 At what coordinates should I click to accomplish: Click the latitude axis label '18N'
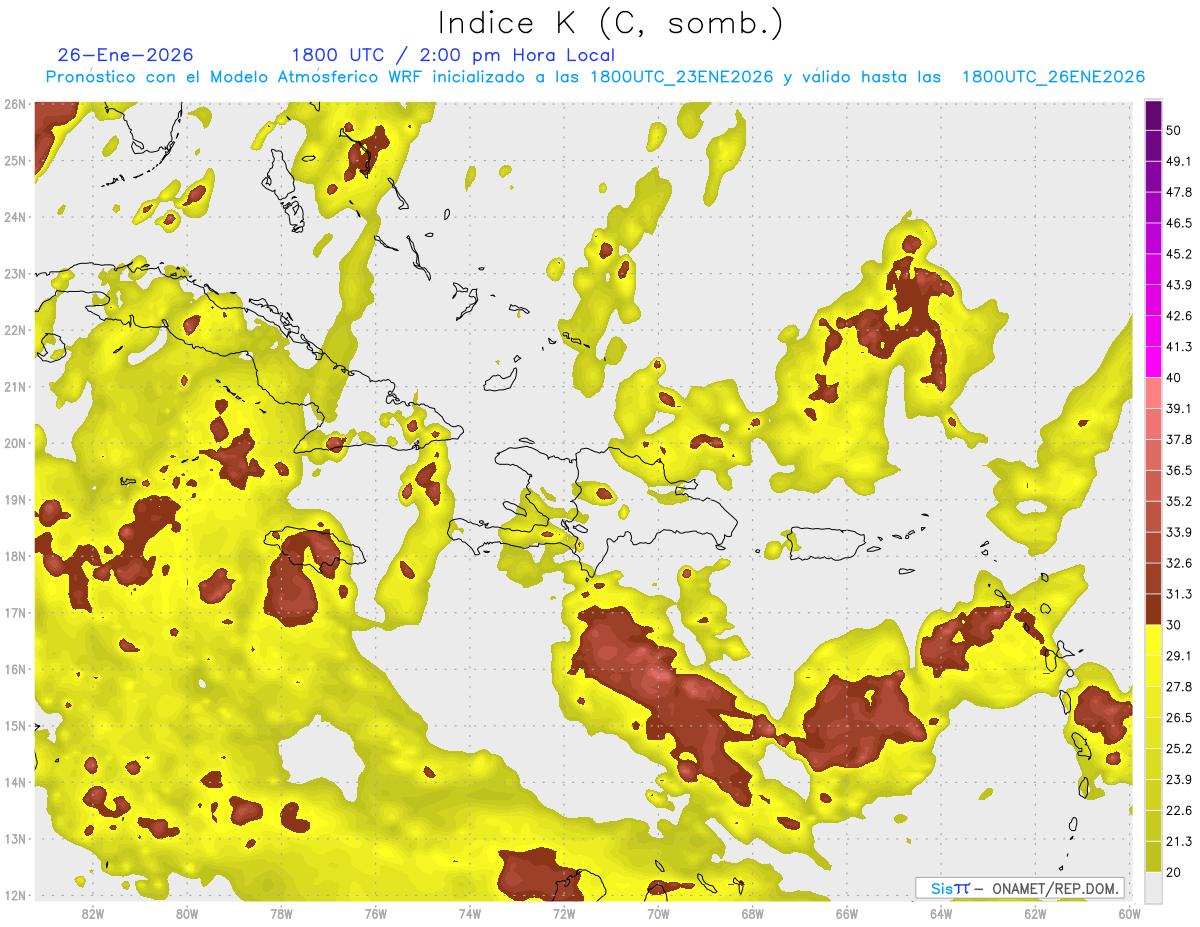click(x=15, y=556)
